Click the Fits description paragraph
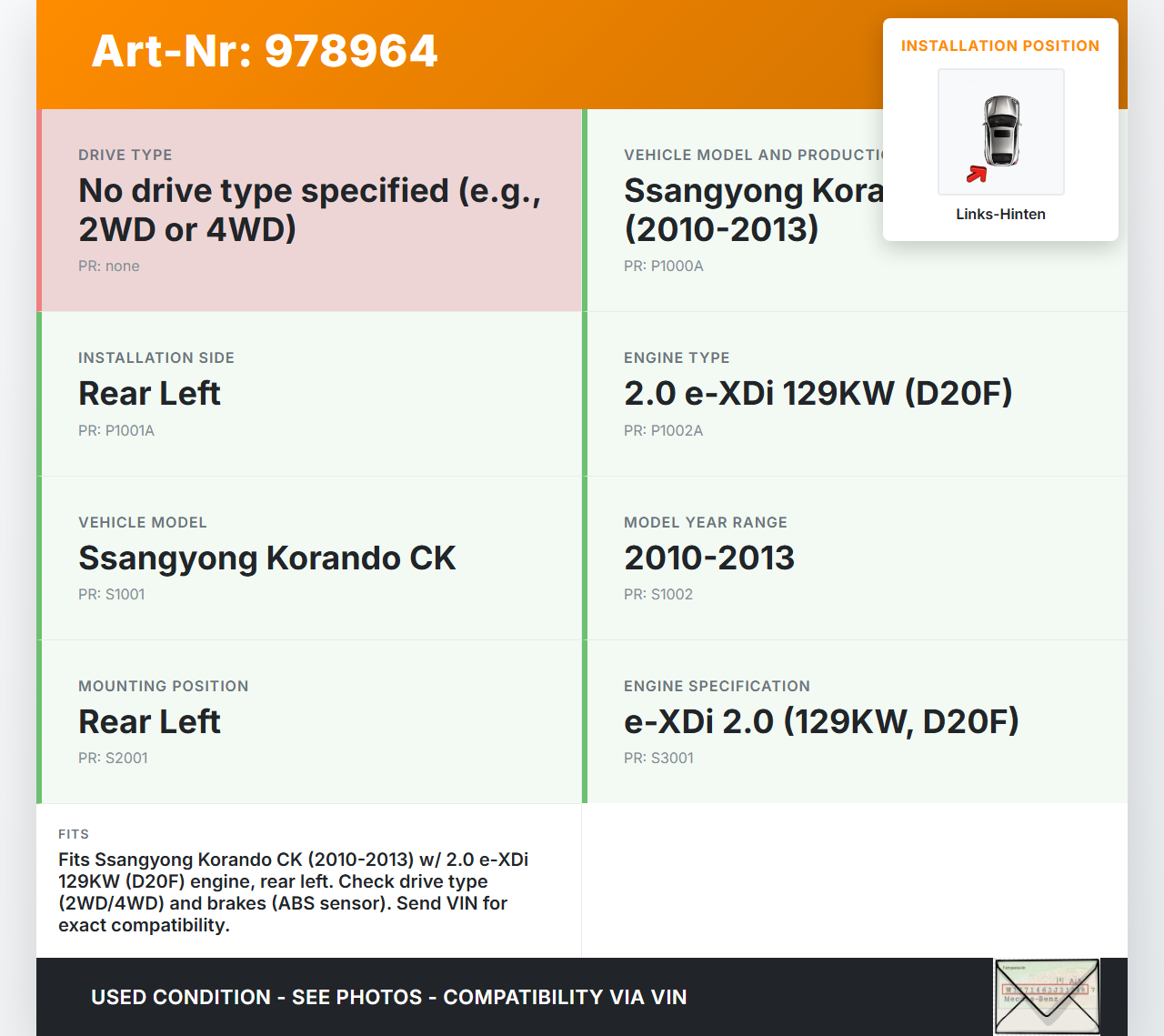 (x=291, y=892)
